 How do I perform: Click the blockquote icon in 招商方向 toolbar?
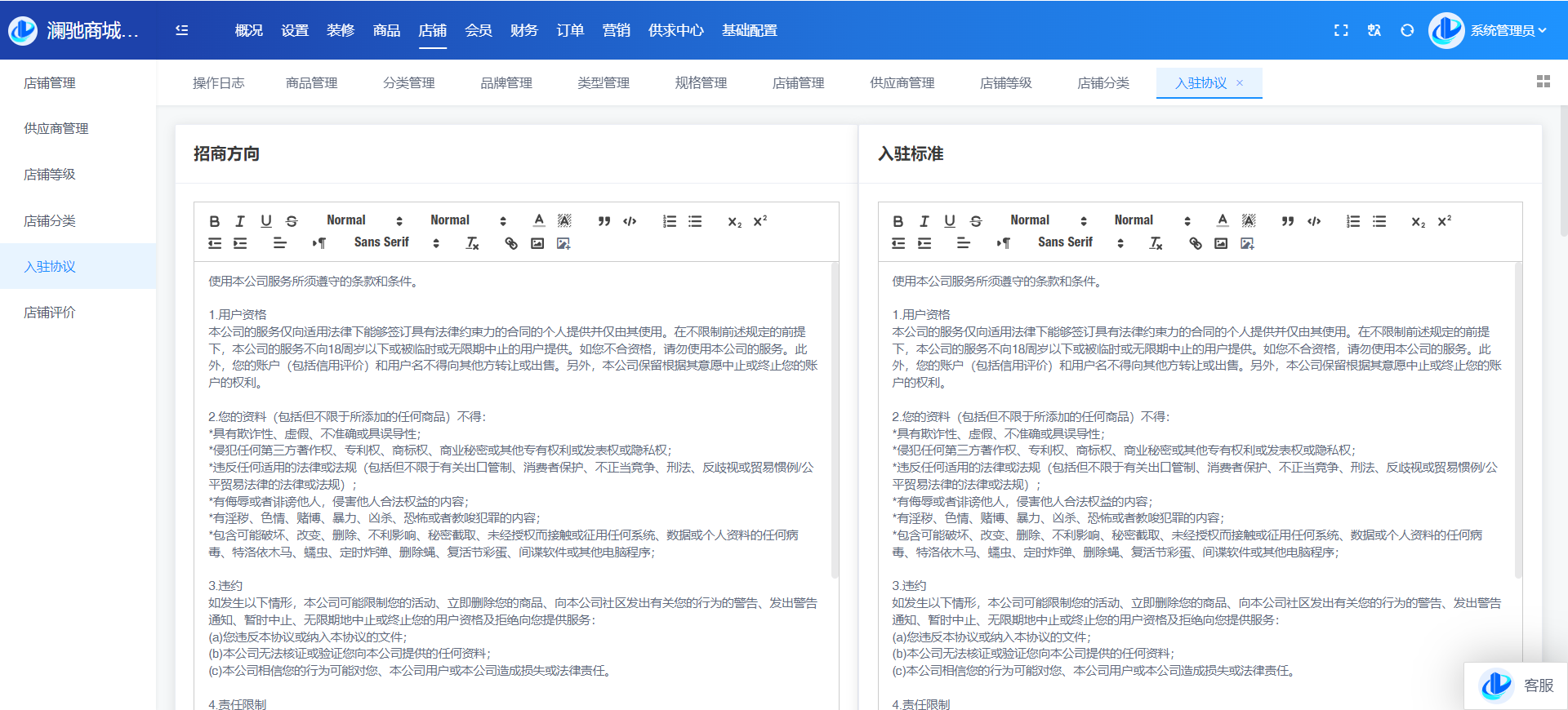[x=604, y=221]
